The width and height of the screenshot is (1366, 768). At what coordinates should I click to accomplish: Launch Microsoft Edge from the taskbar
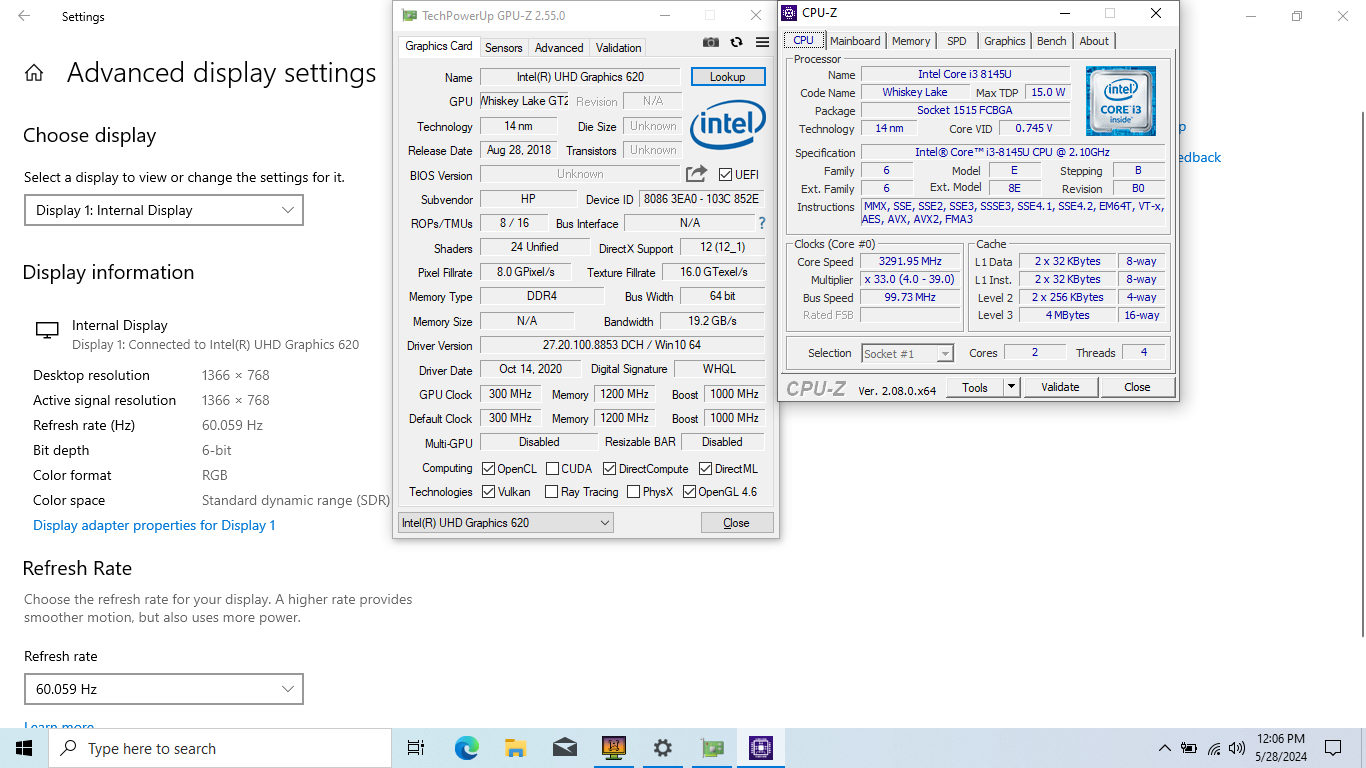(x=467, y=748)
